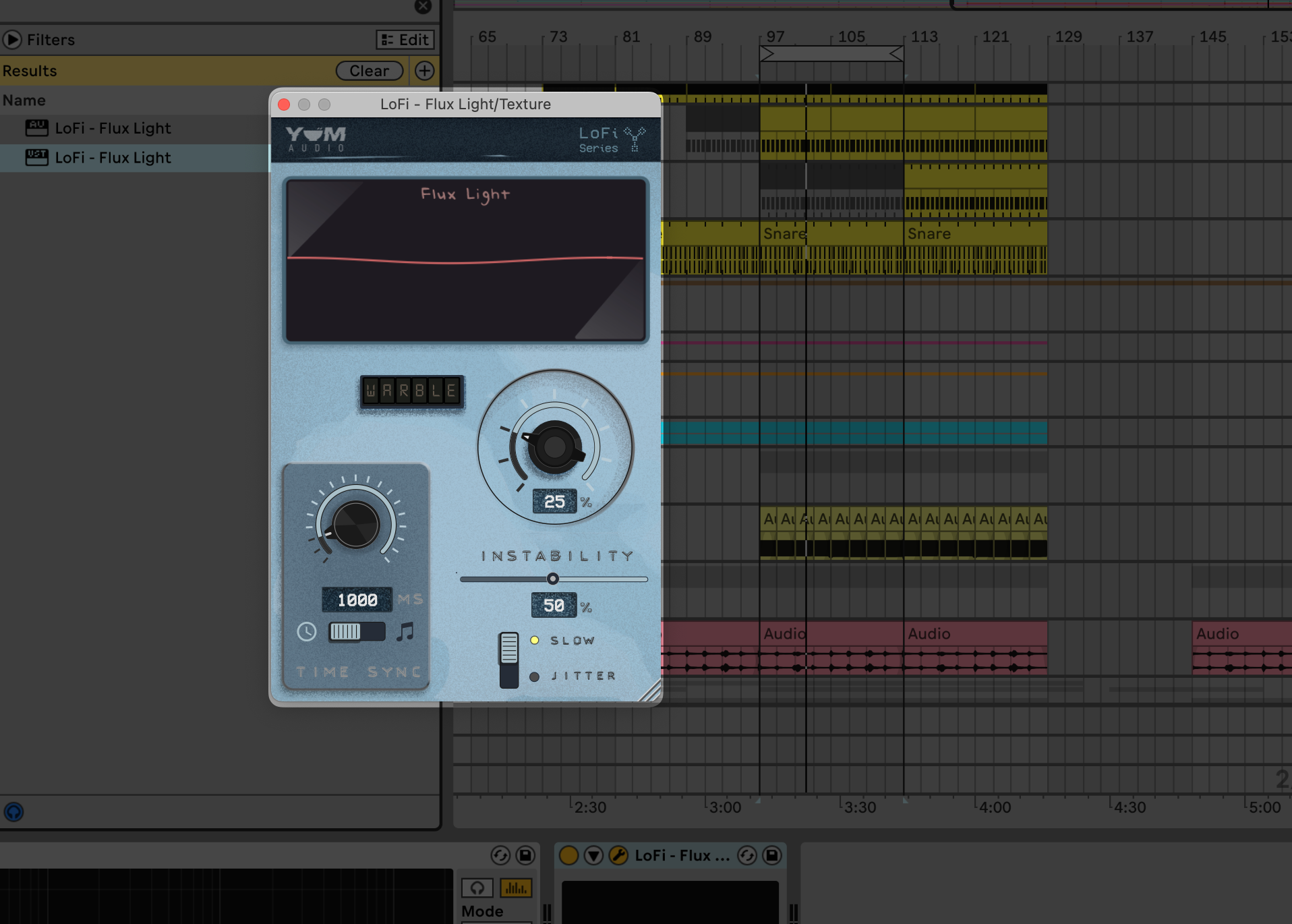Click the LoFi Series logo
The width and height of the screenshot is (1292, 924).
(x=612, y=140)
